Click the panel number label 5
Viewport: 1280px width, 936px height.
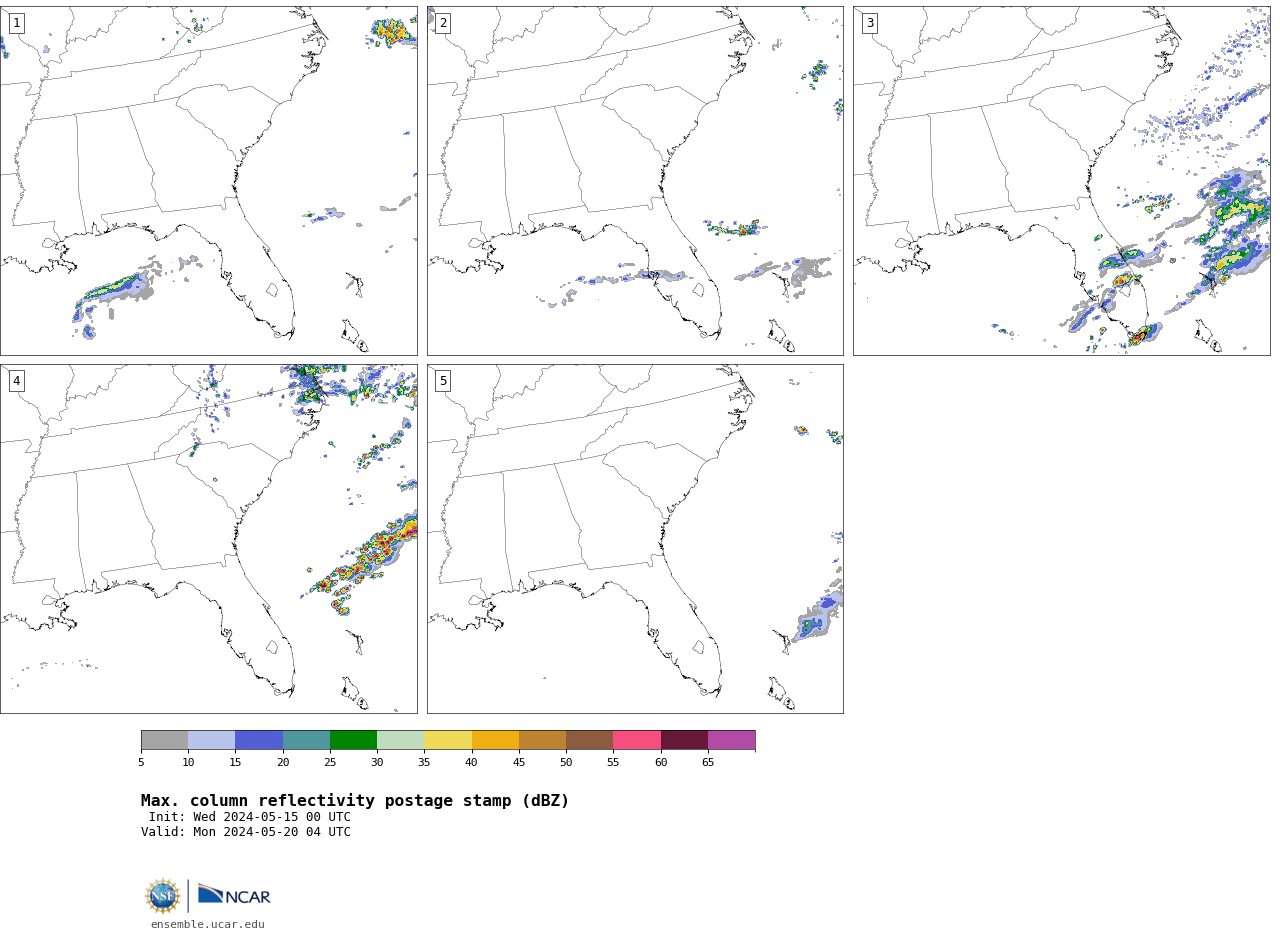443,381
